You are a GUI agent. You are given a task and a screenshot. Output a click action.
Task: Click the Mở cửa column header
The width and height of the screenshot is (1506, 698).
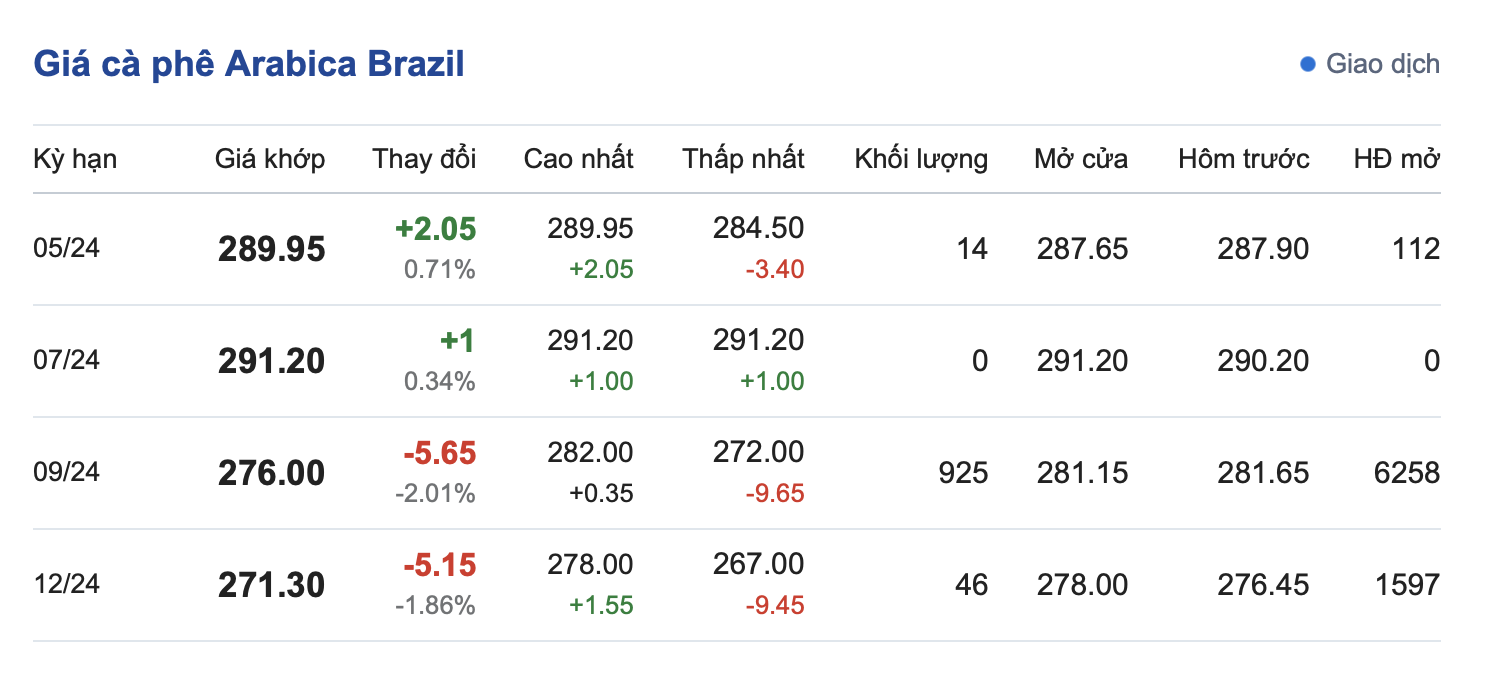click(1081, 159)
